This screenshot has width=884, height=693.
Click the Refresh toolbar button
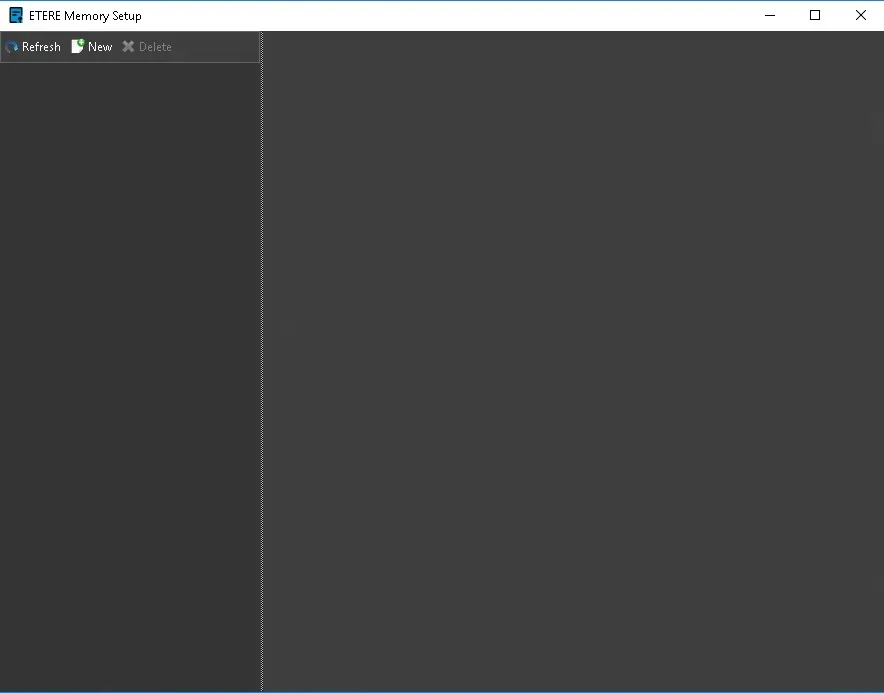pos(33,47)
